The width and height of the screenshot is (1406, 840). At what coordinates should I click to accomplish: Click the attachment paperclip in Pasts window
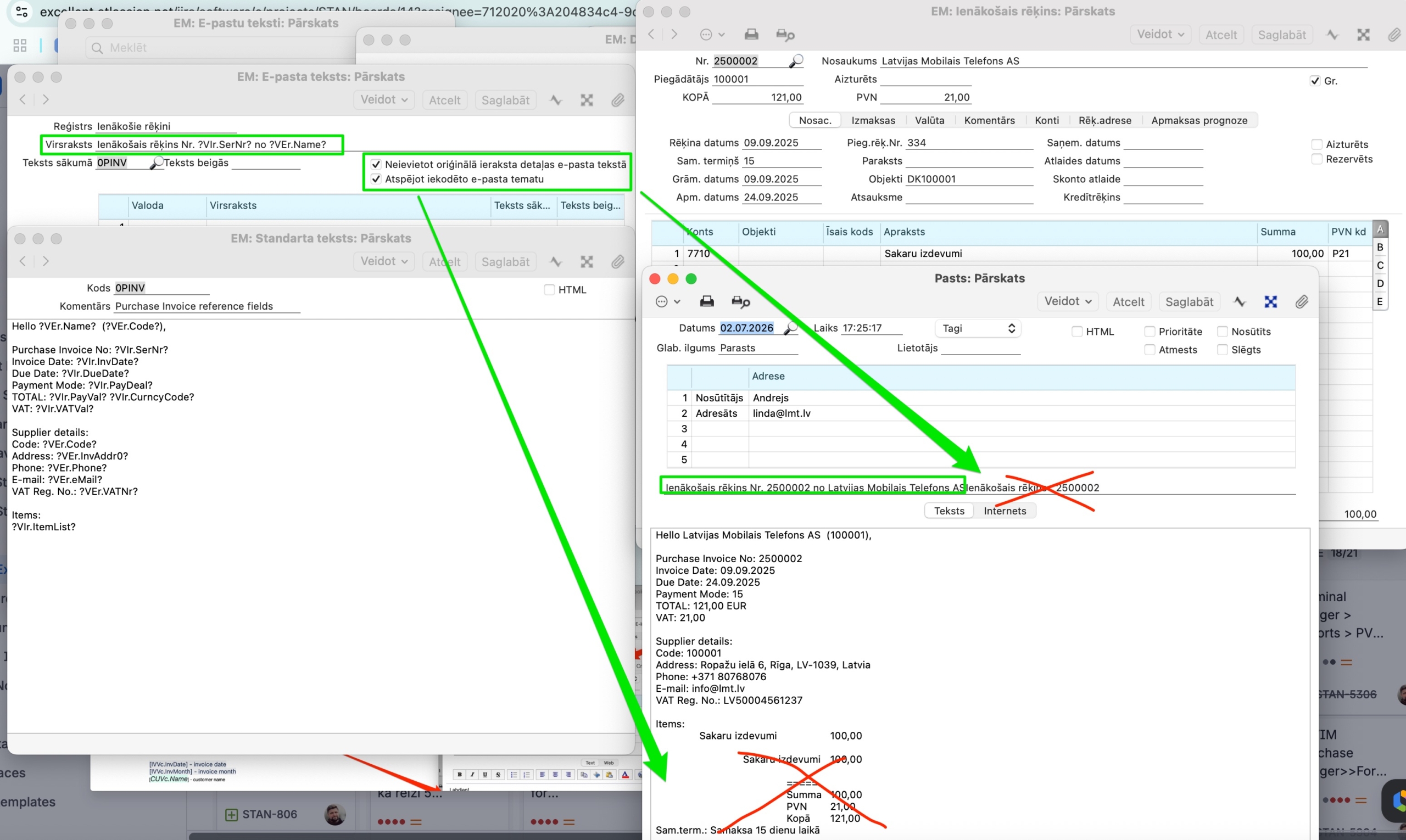click(x=1301, y=302)
